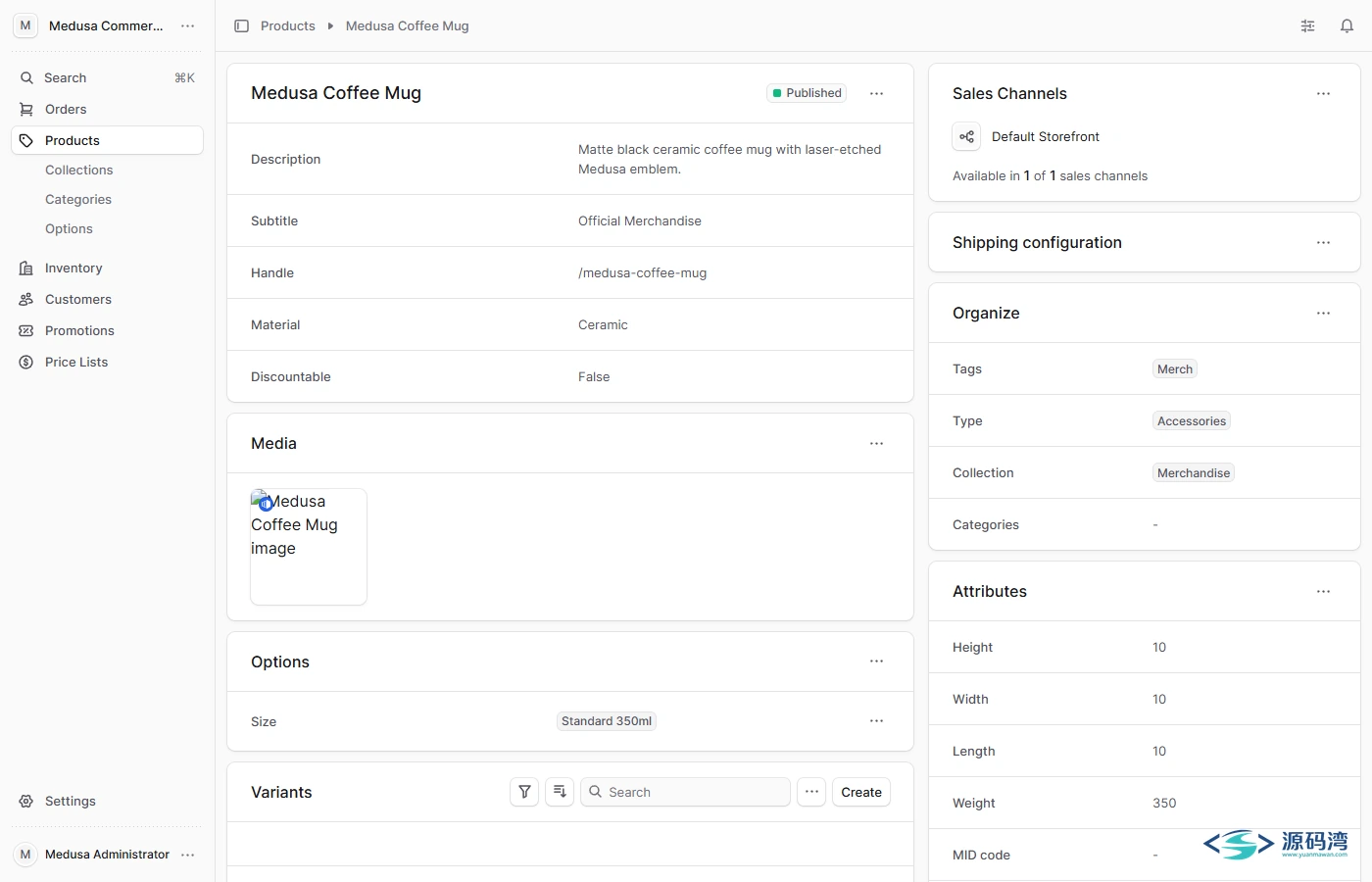The image size is (1372, 882).
Task: Open Price Lists page
Action: pos(107,362)
